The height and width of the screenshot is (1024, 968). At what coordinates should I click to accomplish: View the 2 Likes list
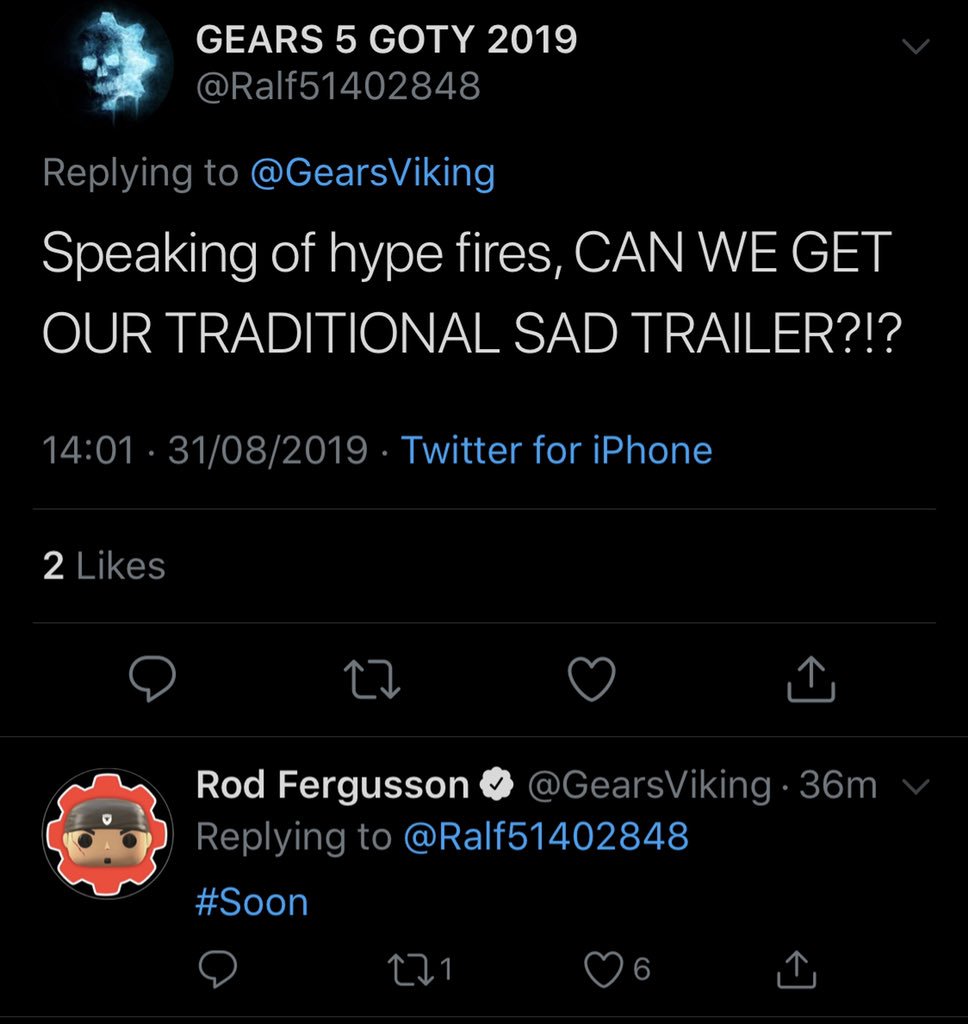(104, 566)
